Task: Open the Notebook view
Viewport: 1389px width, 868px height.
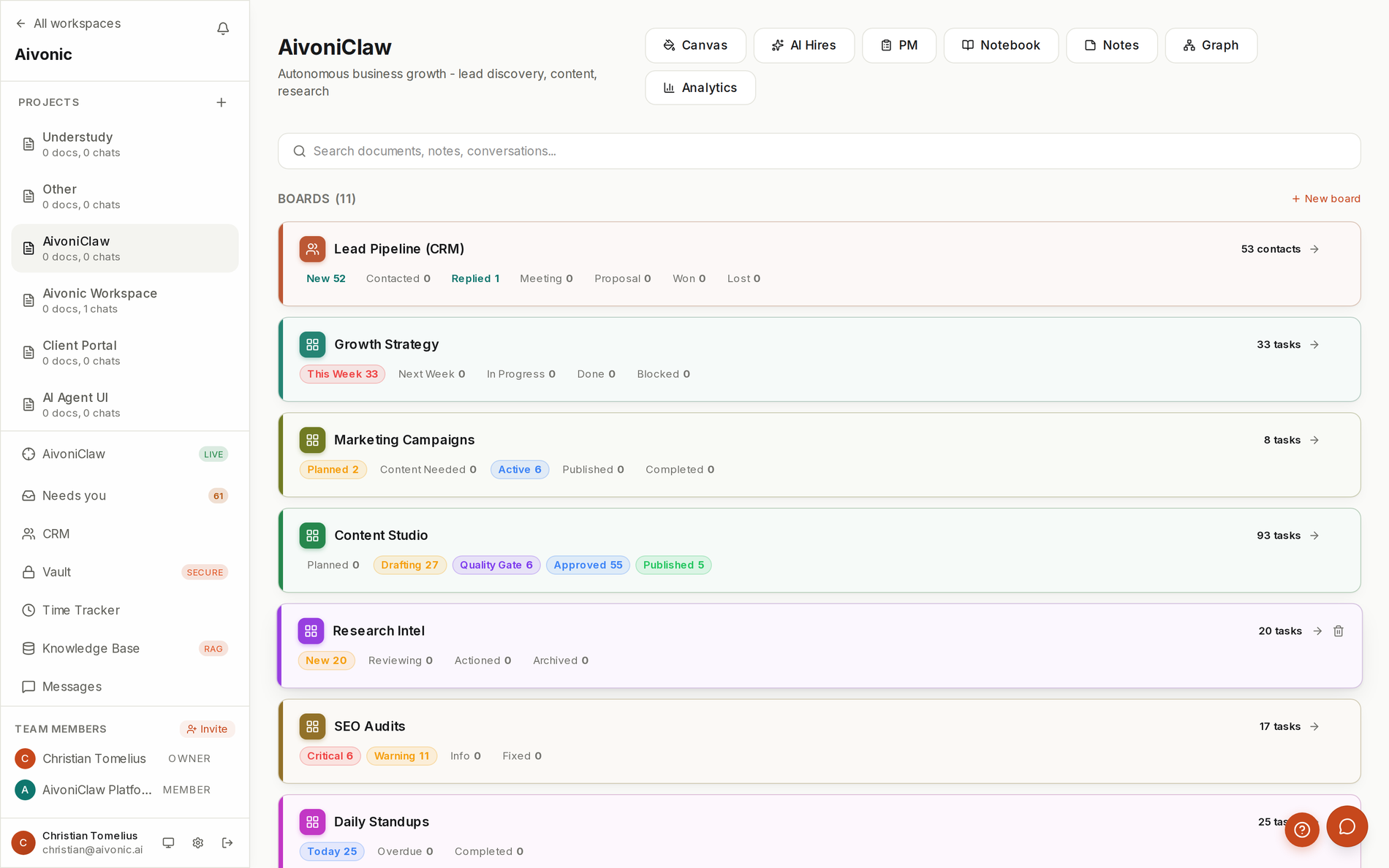Action: 1001,45
